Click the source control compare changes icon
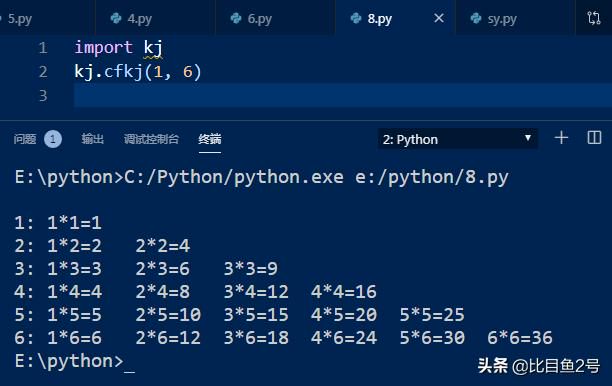This screenshot has height=386, width=612. click(594, 18)
